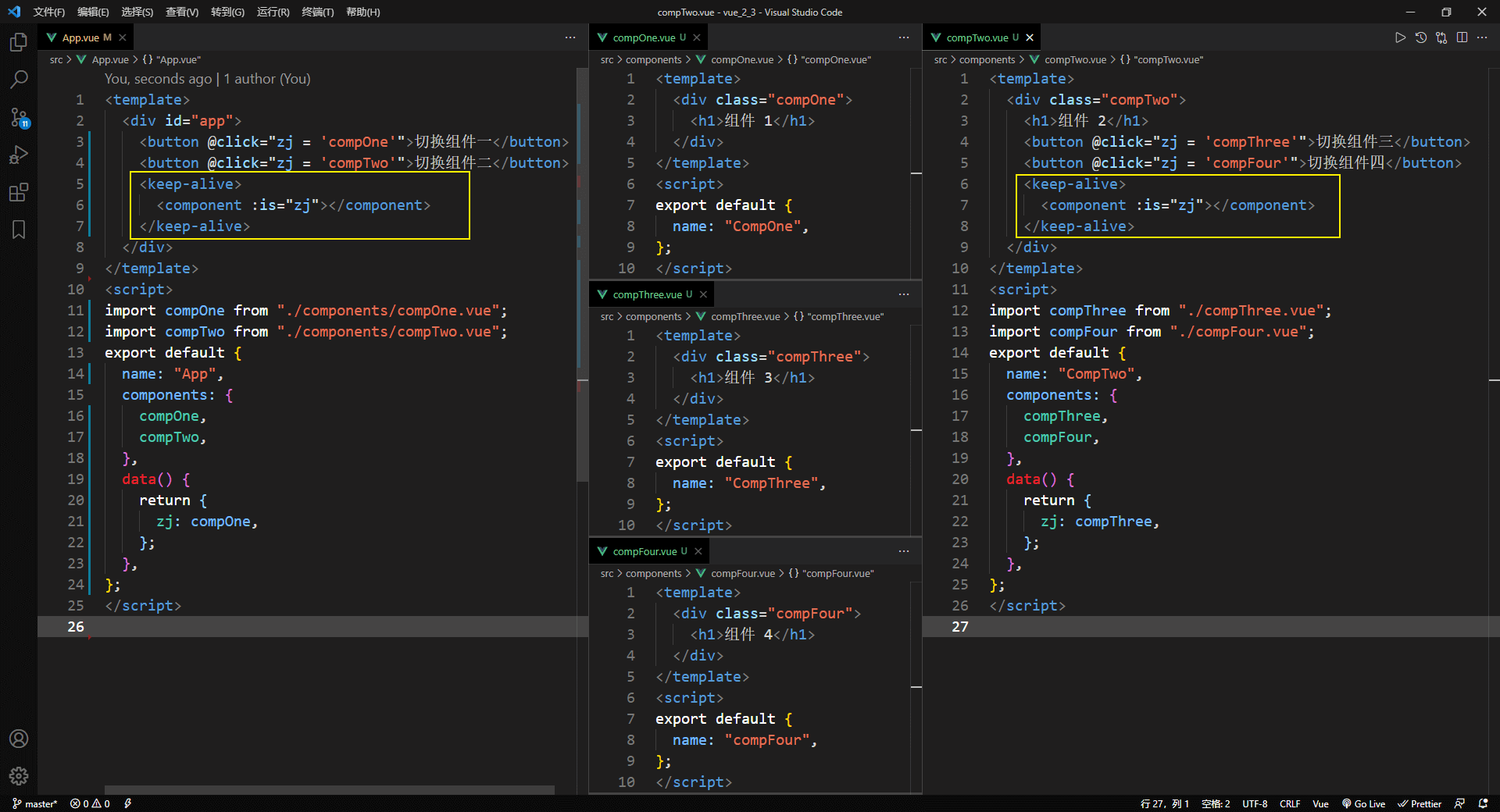This screenshot has height=812, width=1500.
Task: Open the Extensions view
Action: (x=19, y=192)
